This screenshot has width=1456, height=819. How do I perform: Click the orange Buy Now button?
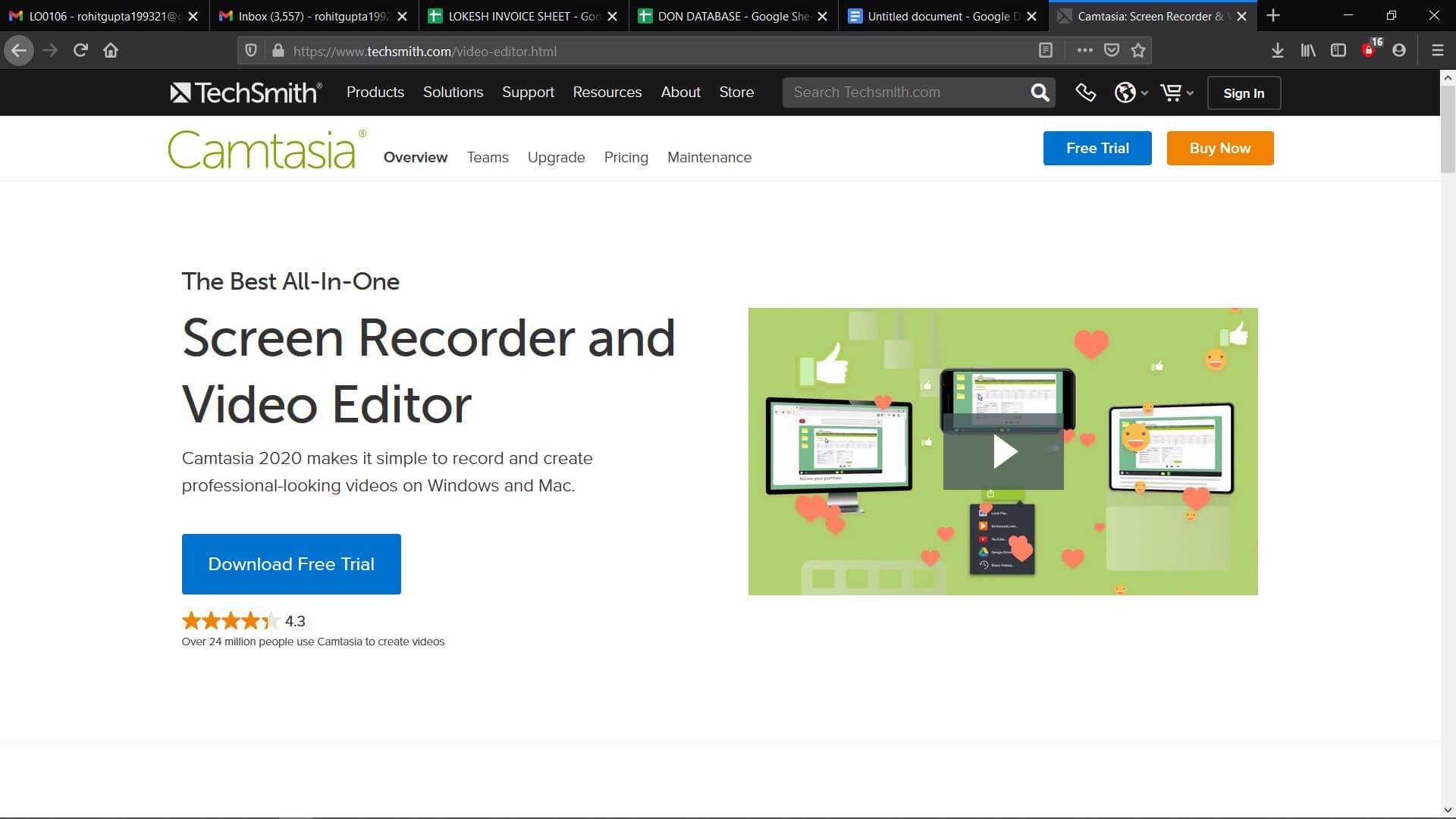(x=1219, y=148)
